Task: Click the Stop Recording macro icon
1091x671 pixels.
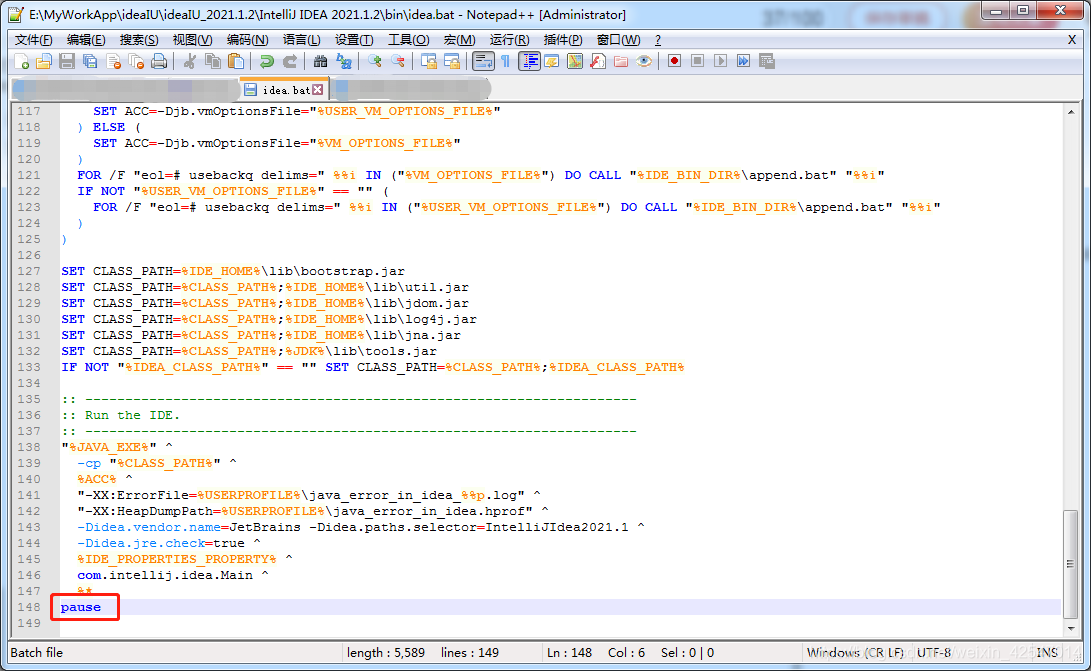Action: (x=697, y=61)
